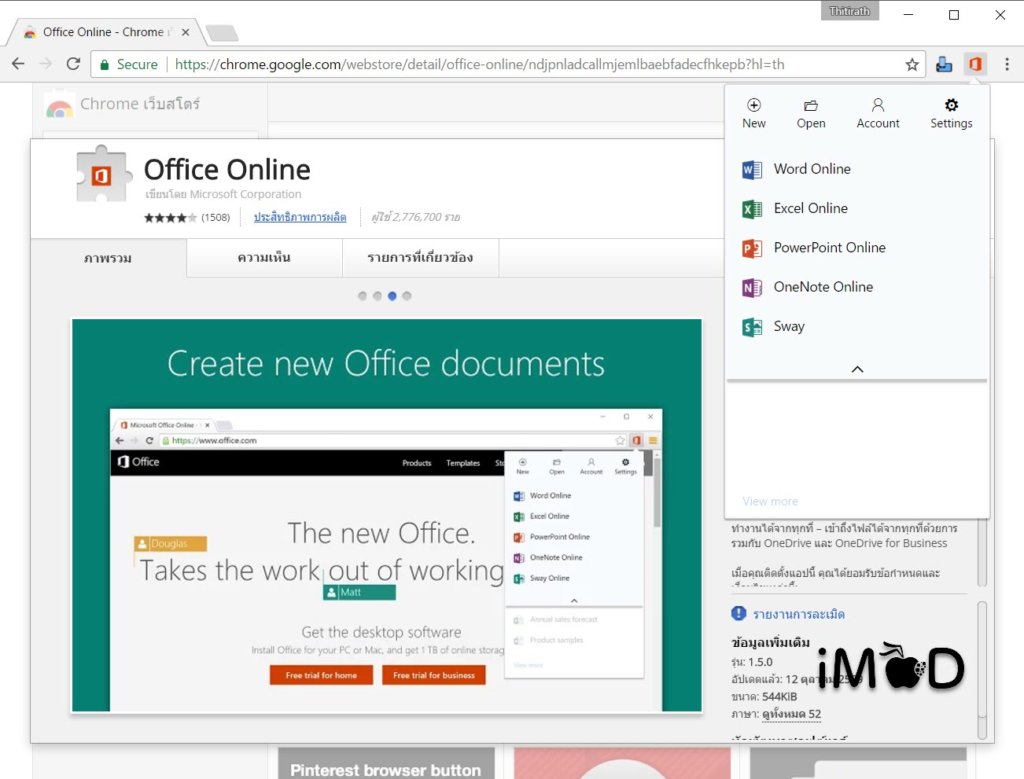Viewport: 1024px width, 779px height.
Task: Switch to the รายการที่เกี่ยวข้อง tab
Action: pos(420,258)
